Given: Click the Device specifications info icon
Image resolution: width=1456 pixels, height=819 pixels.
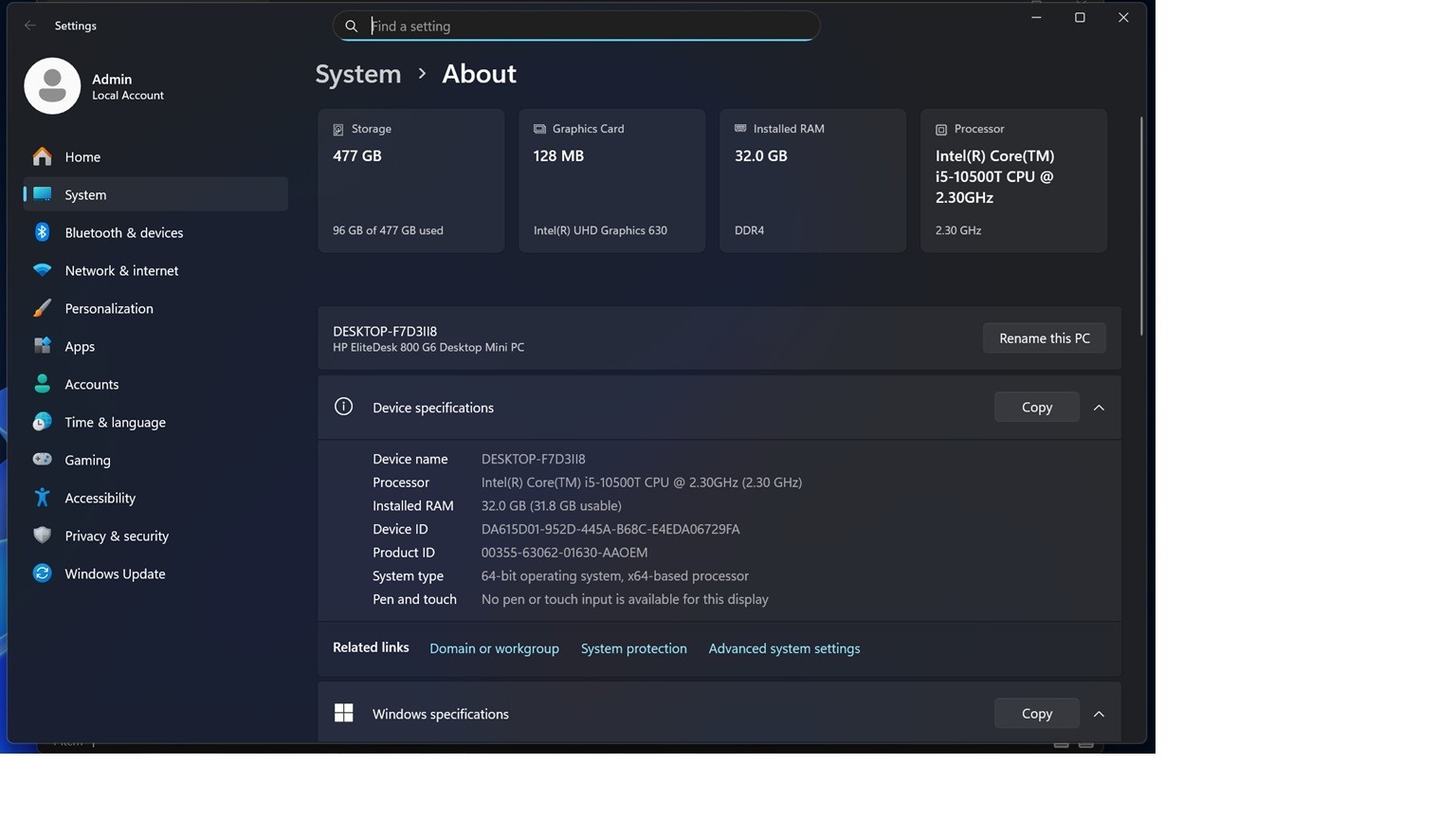Looking at the screenshot, I should pyautogui.click(x=343, y=407).
